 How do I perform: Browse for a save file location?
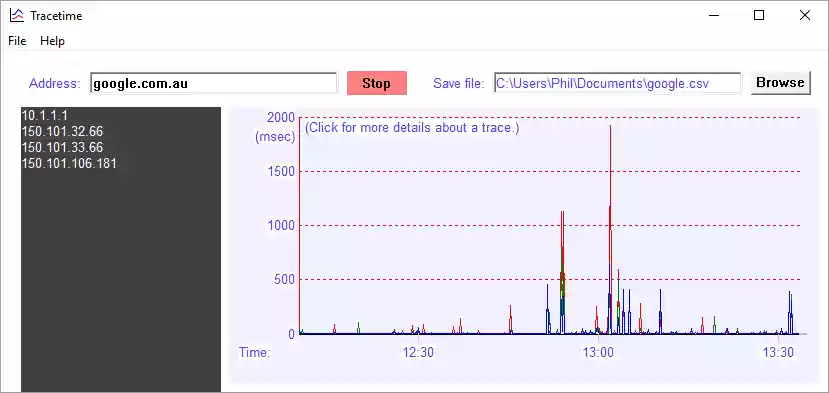(780, 83)
